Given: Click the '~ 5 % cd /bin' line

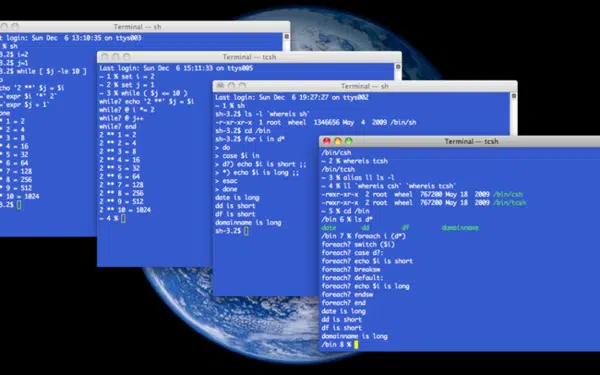Looking at the screenshot, I should pos(346,211).
